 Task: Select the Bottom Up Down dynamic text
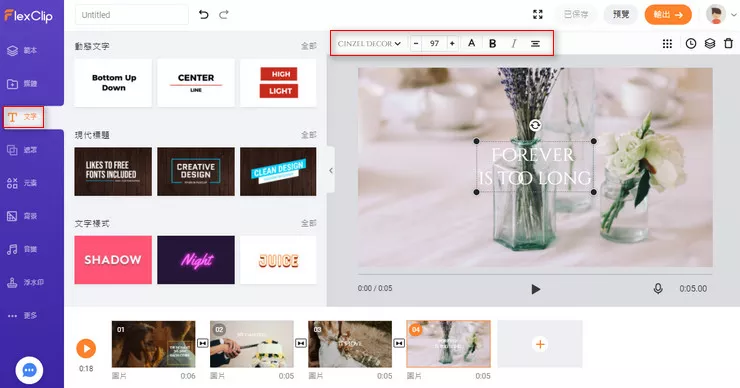[113, 83]
